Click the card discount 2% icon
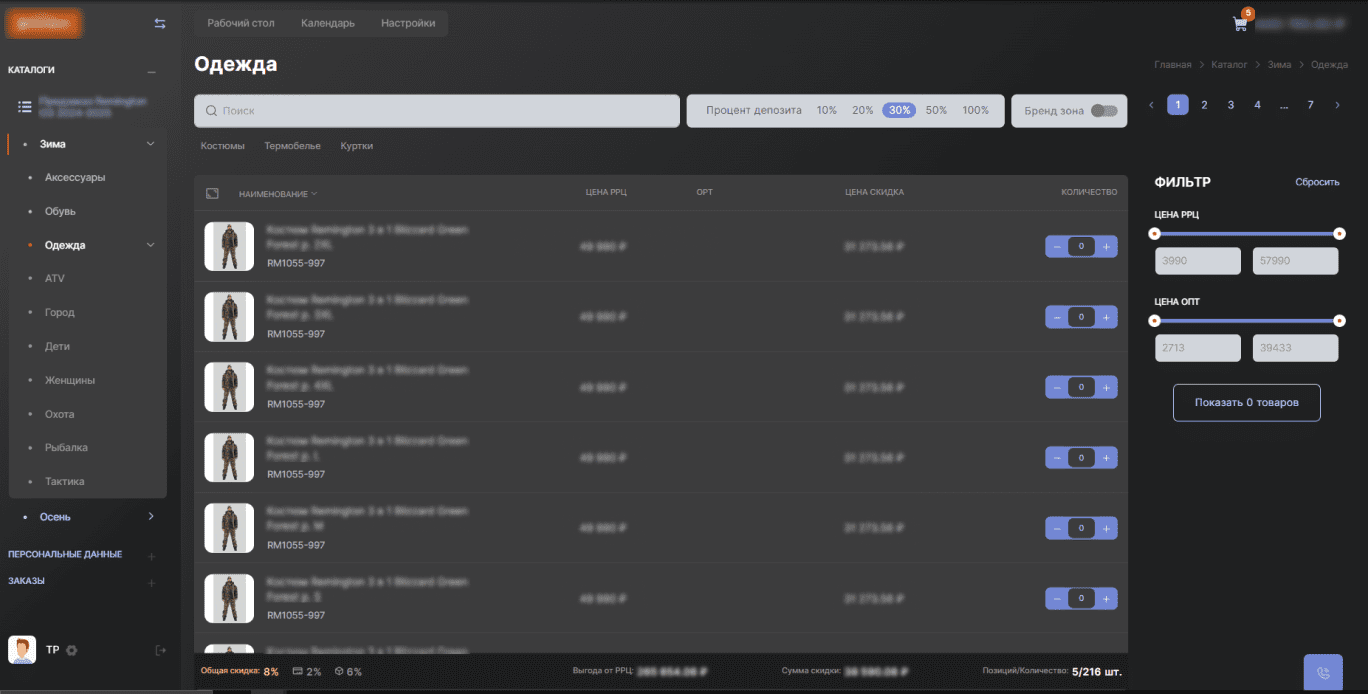 pos(297,672)
